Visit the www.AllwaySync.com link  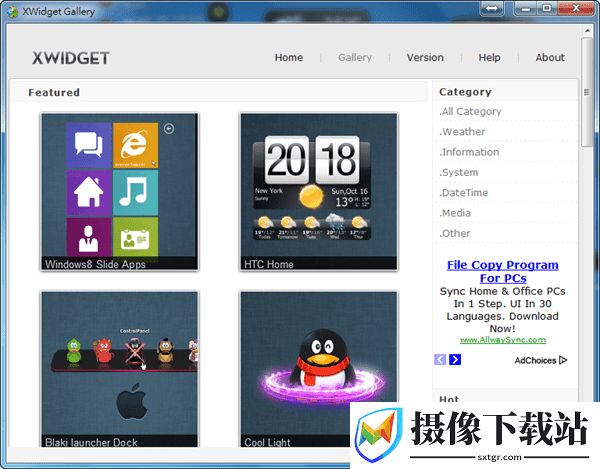pyautogui.click(x=502, y=340)
